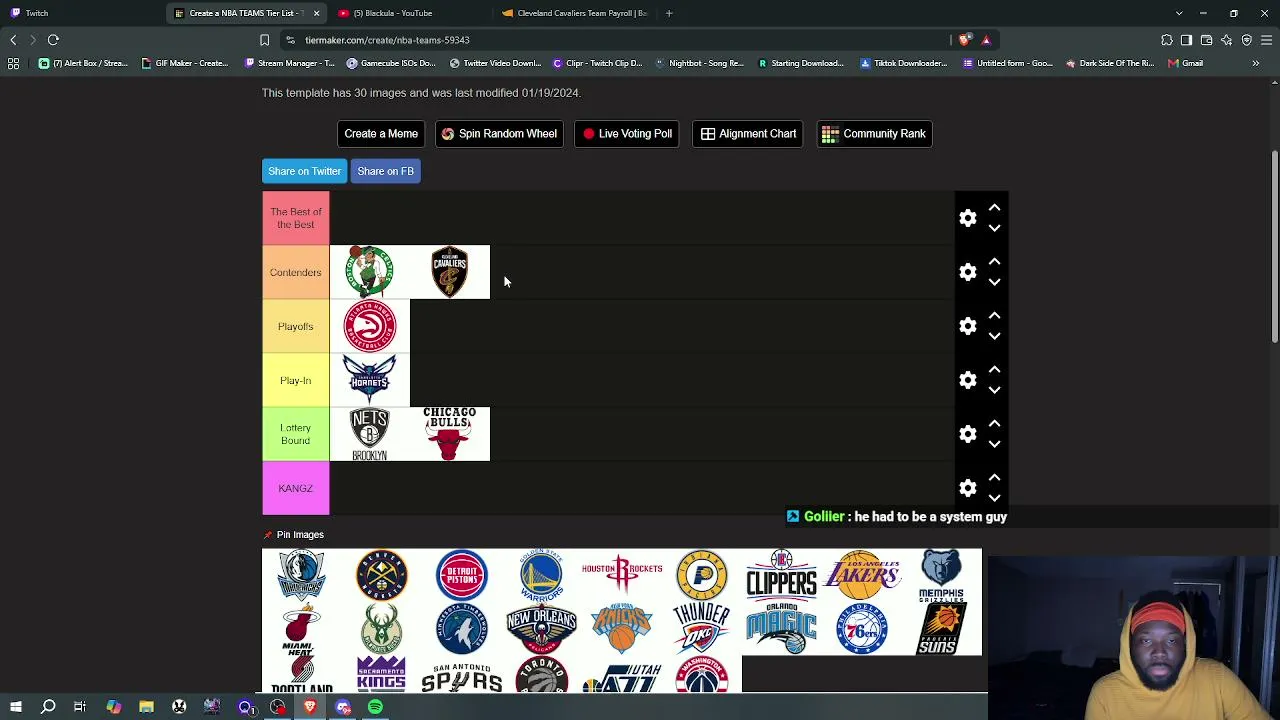
Task: Toggle the Pin Images option
Action: tap(294, 535)
